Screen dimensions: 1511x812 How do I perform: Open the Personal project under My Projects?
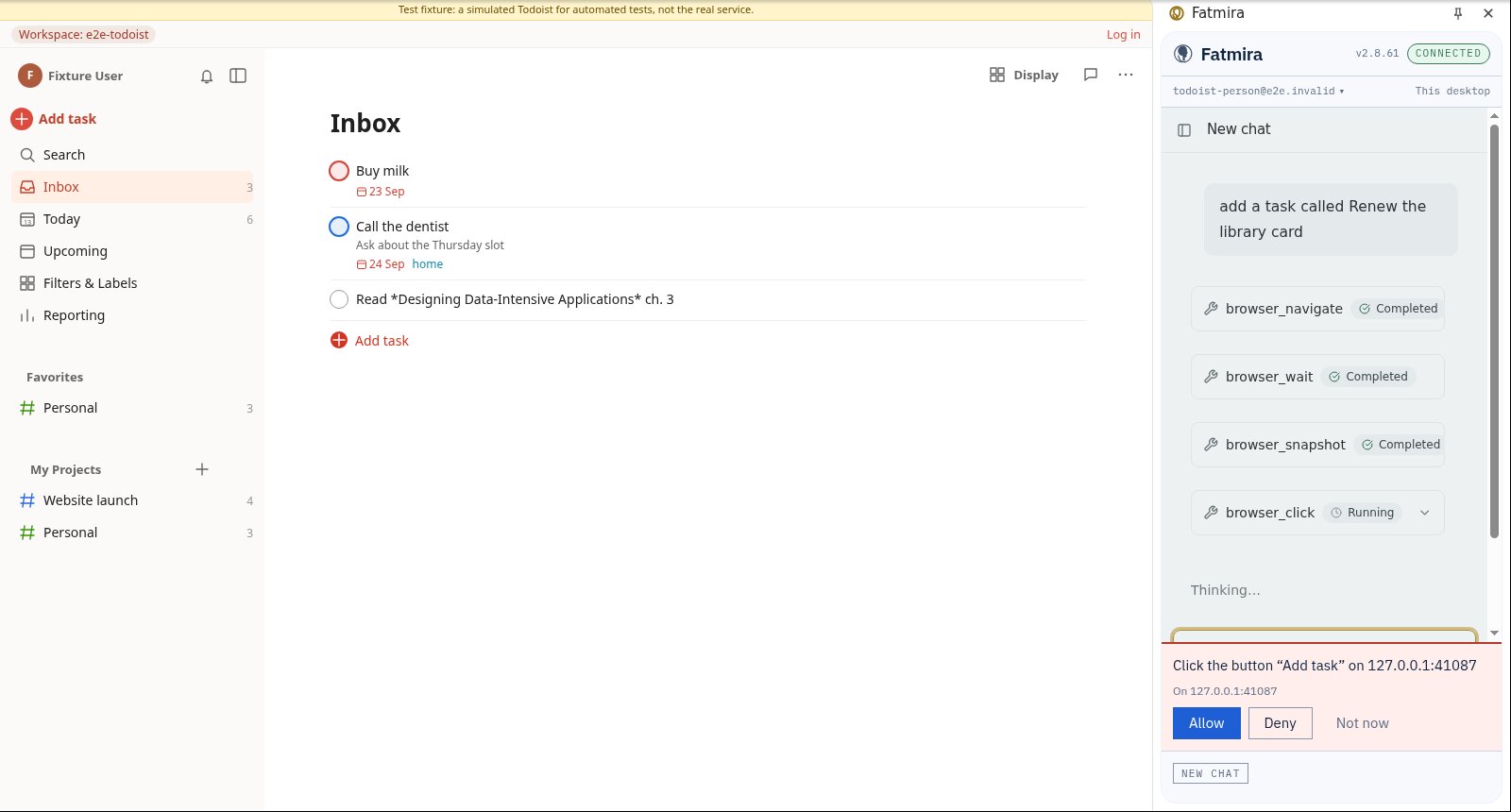click(132, 533)
